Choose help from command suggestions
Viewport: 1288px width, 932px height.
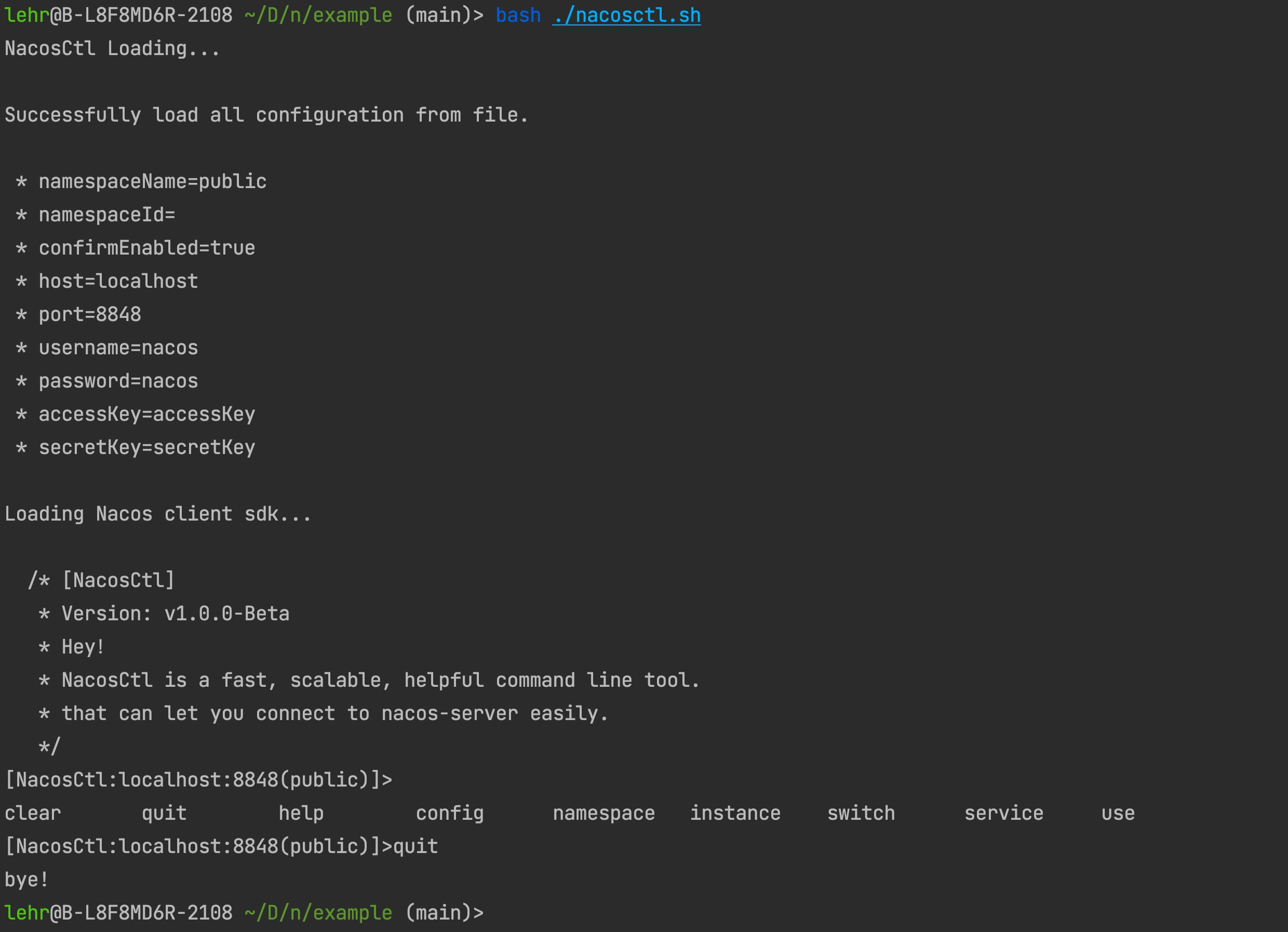pyautogui.click(x=301, y=814)
